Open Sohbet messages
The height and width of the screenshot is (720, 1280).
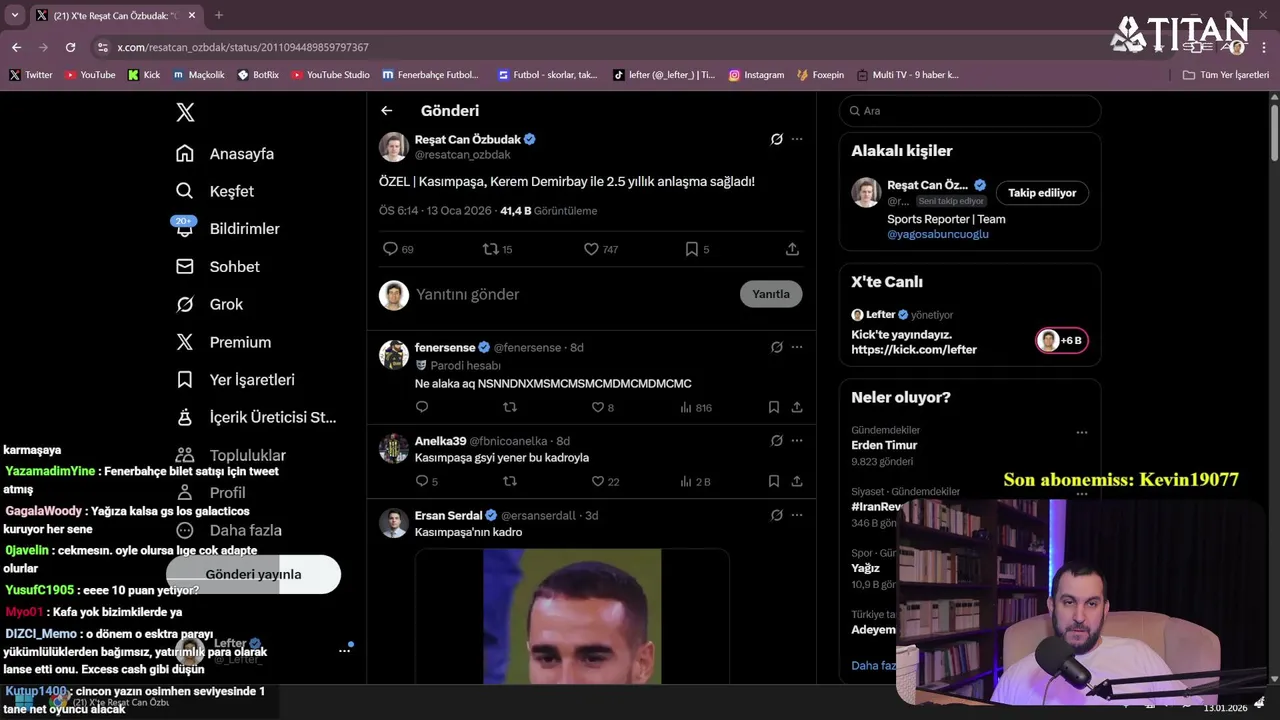(x=217, y=267)
